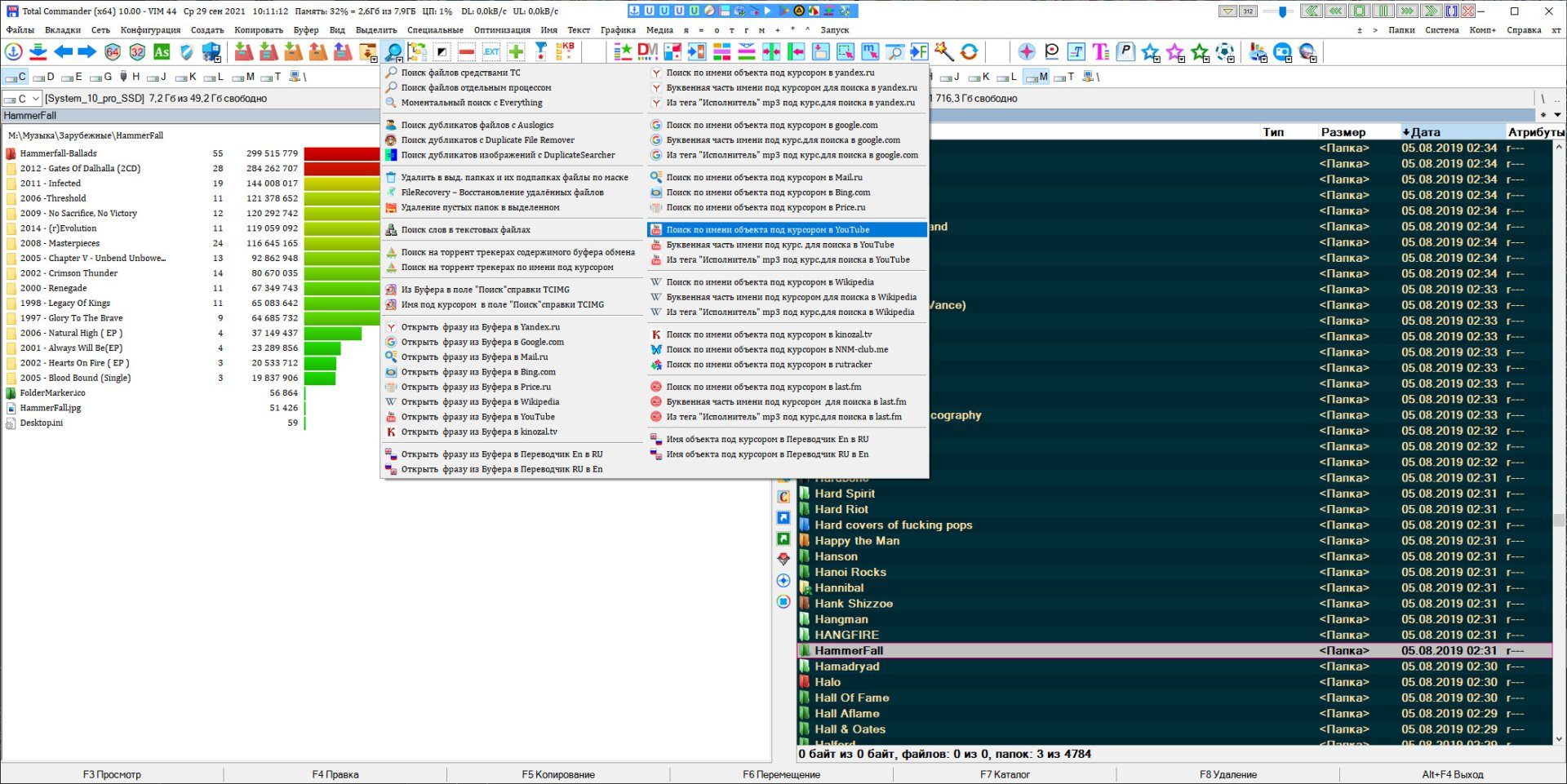Viewport: 1567px width, 784px height.
Task: Select the Hanoi Rocks folder
Action: click(x=850, y=573)
